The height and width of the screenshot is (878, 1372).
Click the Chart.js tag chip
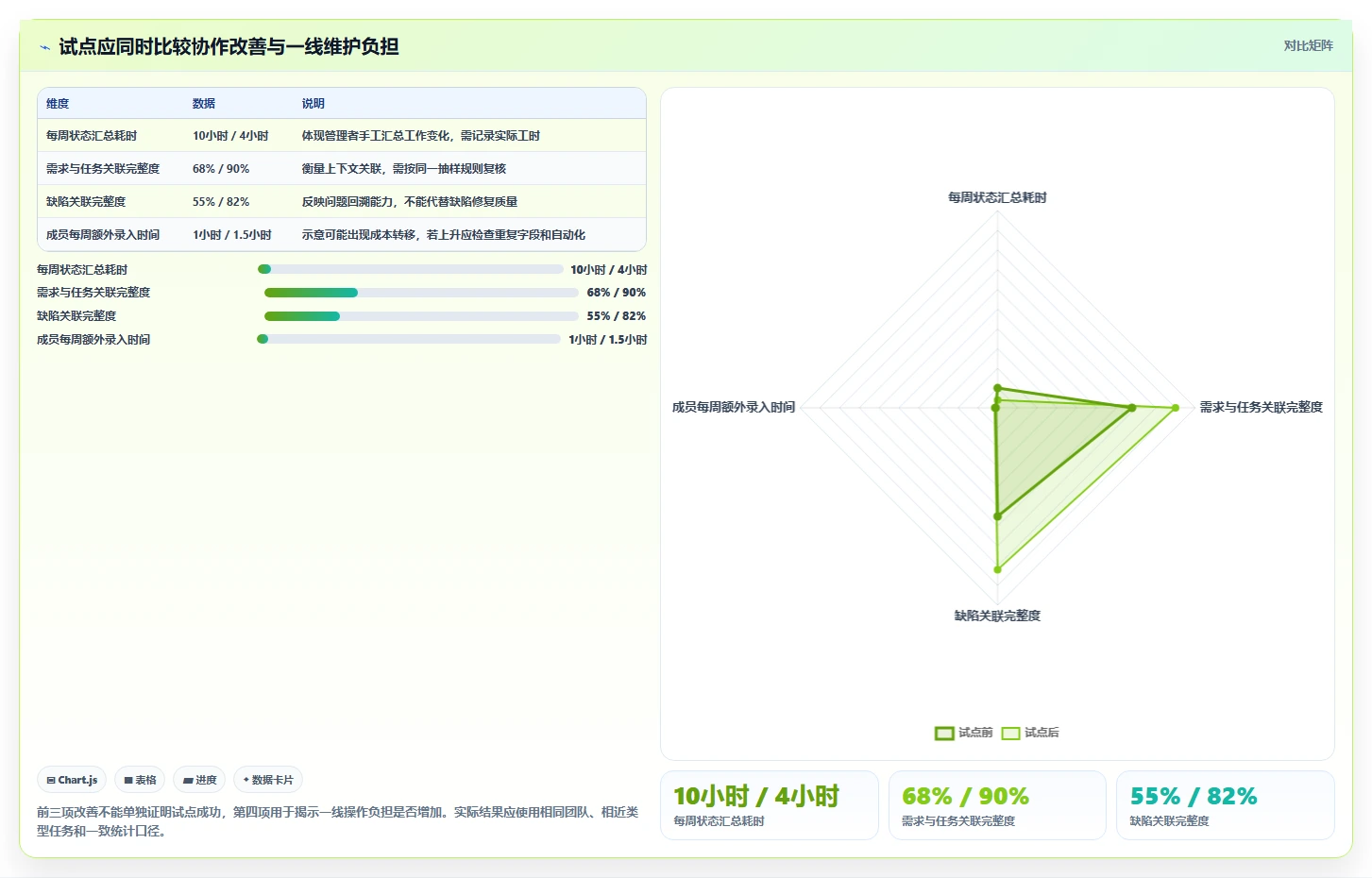click(x=72, y=780)
